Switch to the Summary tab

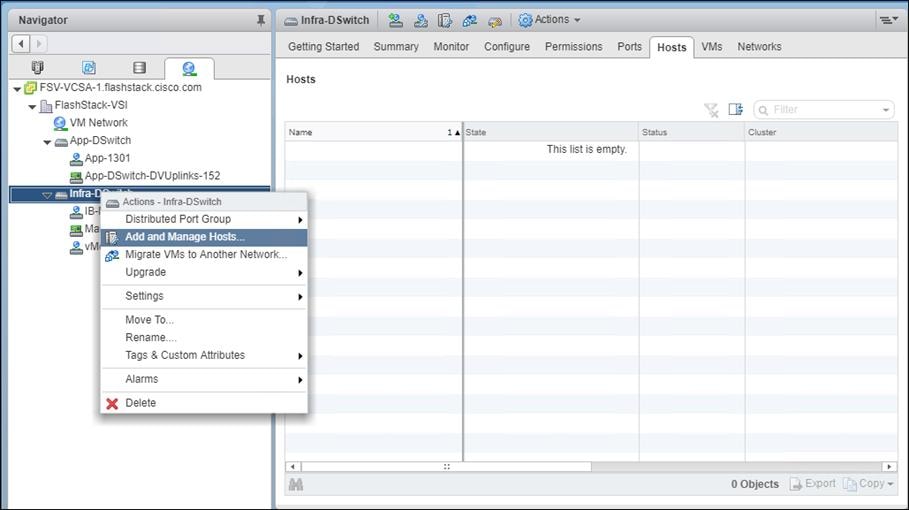396,46
